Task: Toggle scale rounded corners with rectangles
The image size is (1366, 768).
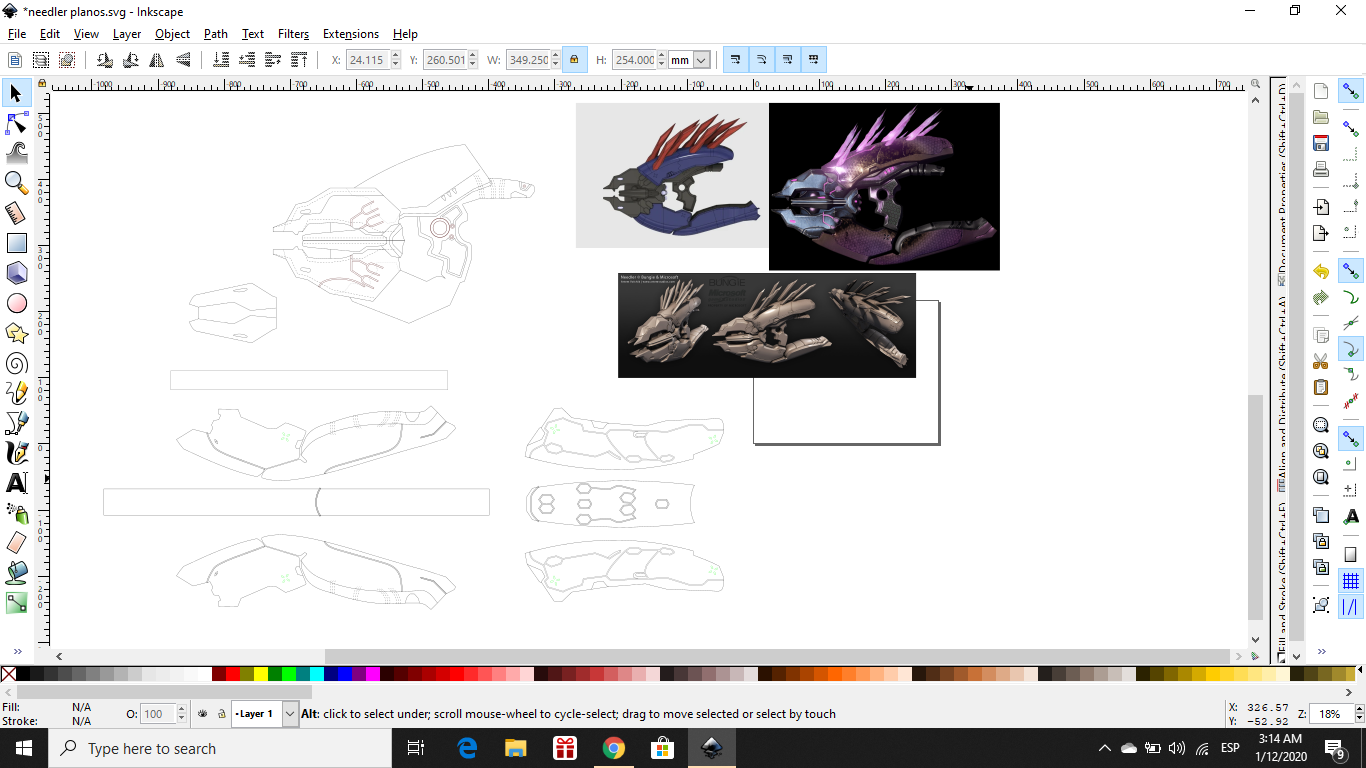Action: pos(761,60)
